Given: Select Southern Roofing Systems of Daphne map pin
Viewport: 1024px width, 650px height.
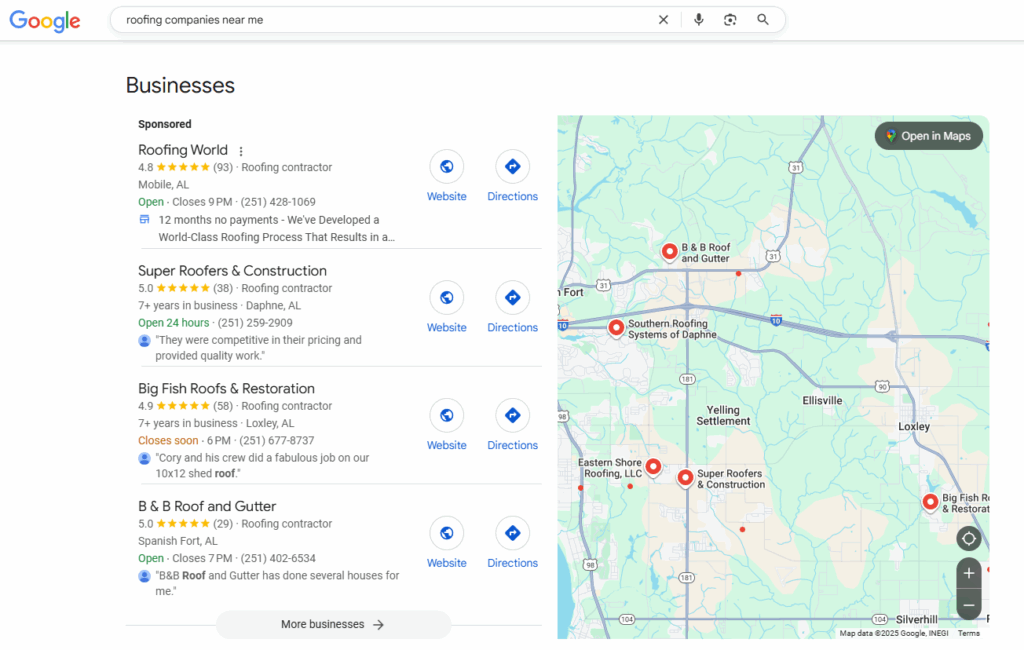Looking at the screenshot, I should pyautogui.click(x=616, y=327).
